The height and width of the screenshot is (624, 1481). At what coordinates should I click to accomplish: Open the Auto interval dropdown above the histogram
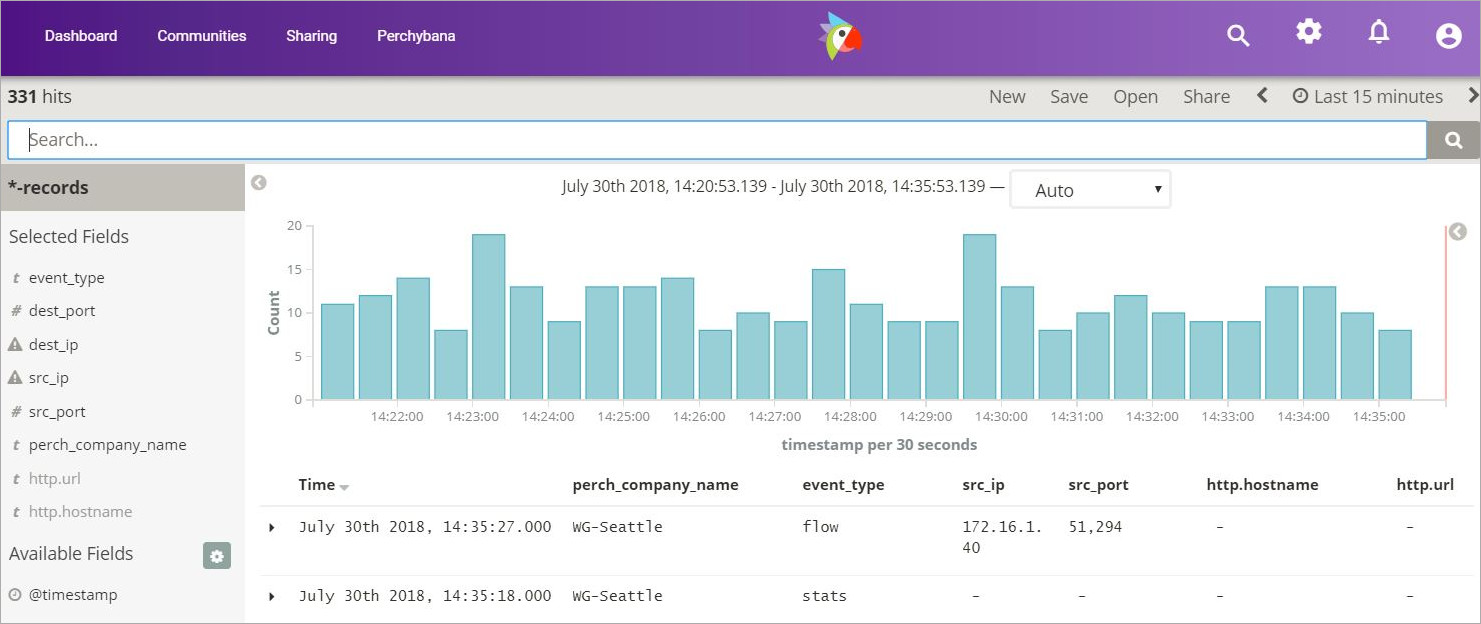coord(1089,189)
